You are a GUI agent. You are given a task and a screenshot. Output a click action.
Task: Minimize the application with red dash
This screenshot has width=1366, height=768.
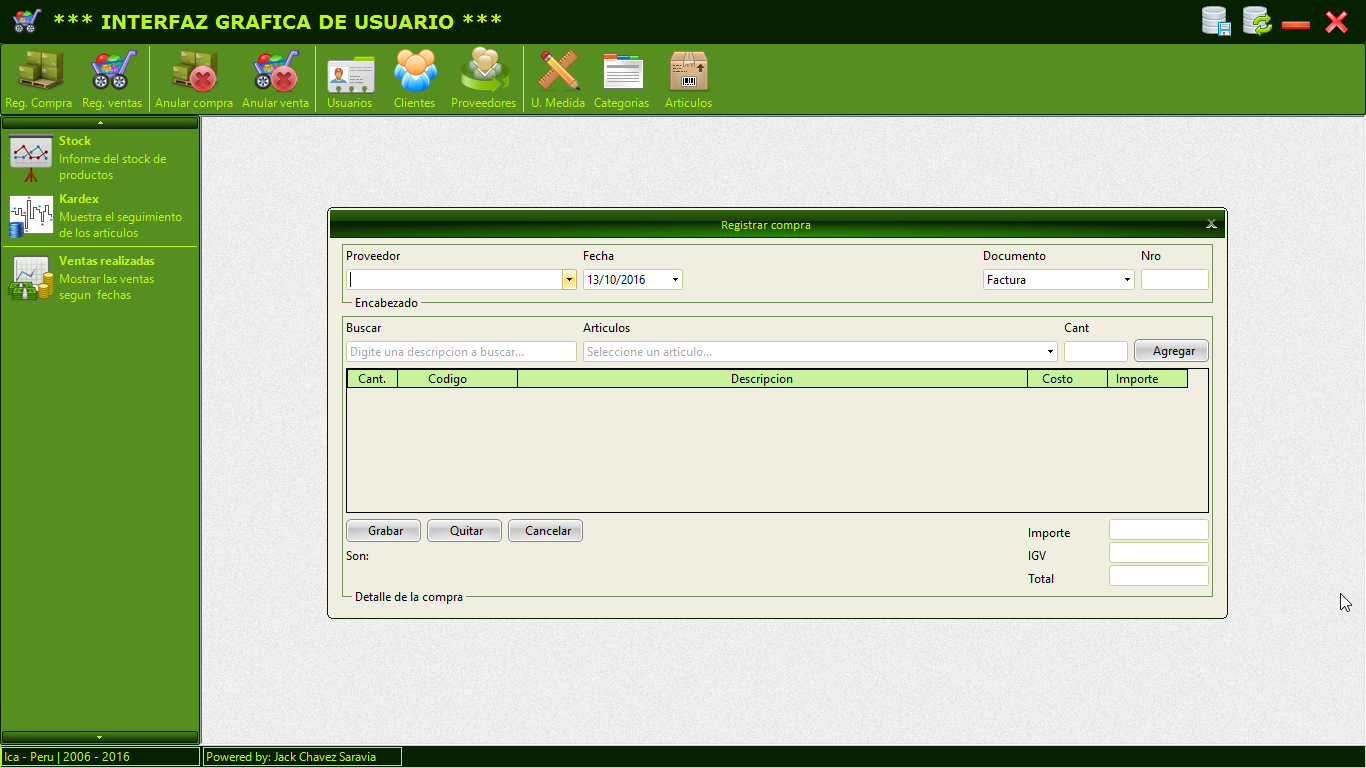click(x=1296, y=24)
